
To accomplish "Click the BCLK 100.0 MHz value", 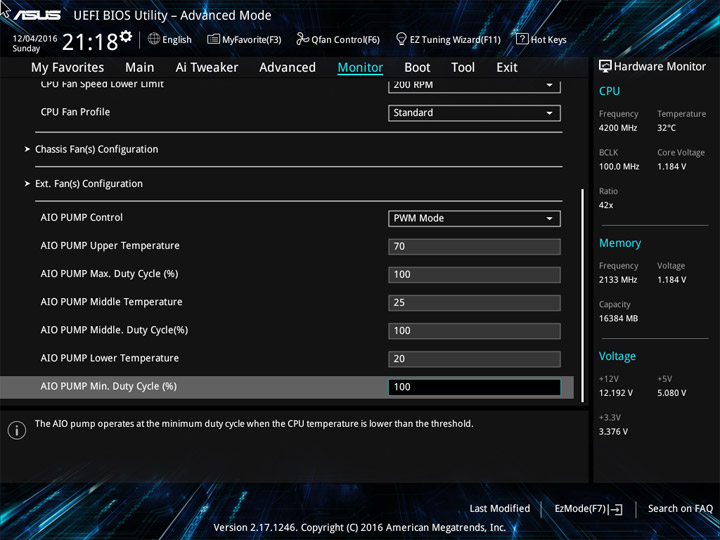I will coord(619,167).
